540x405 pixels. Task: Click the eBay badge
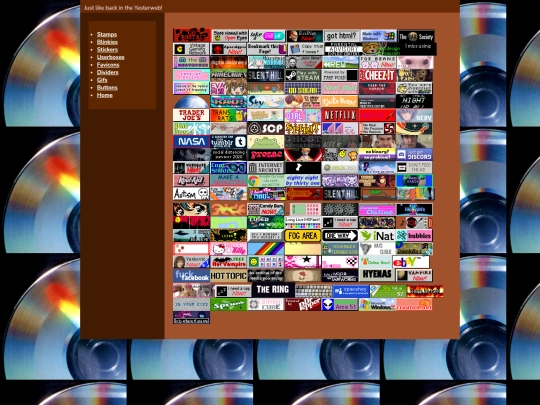(411, 262)
